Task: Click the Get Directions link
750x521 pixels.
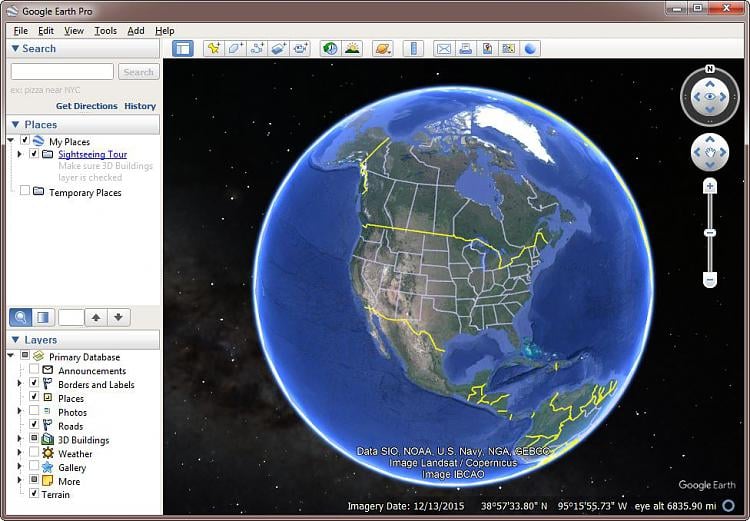Action: pyautogui.click(x=87, y=106)
